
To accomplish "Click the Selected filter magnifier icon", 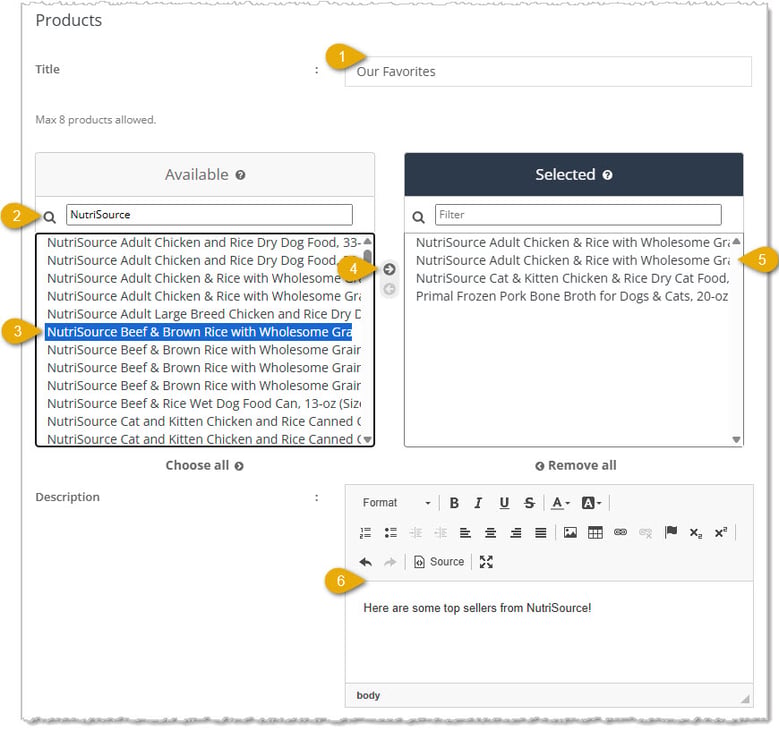I will pyautogui.click(x=419, y=217).
